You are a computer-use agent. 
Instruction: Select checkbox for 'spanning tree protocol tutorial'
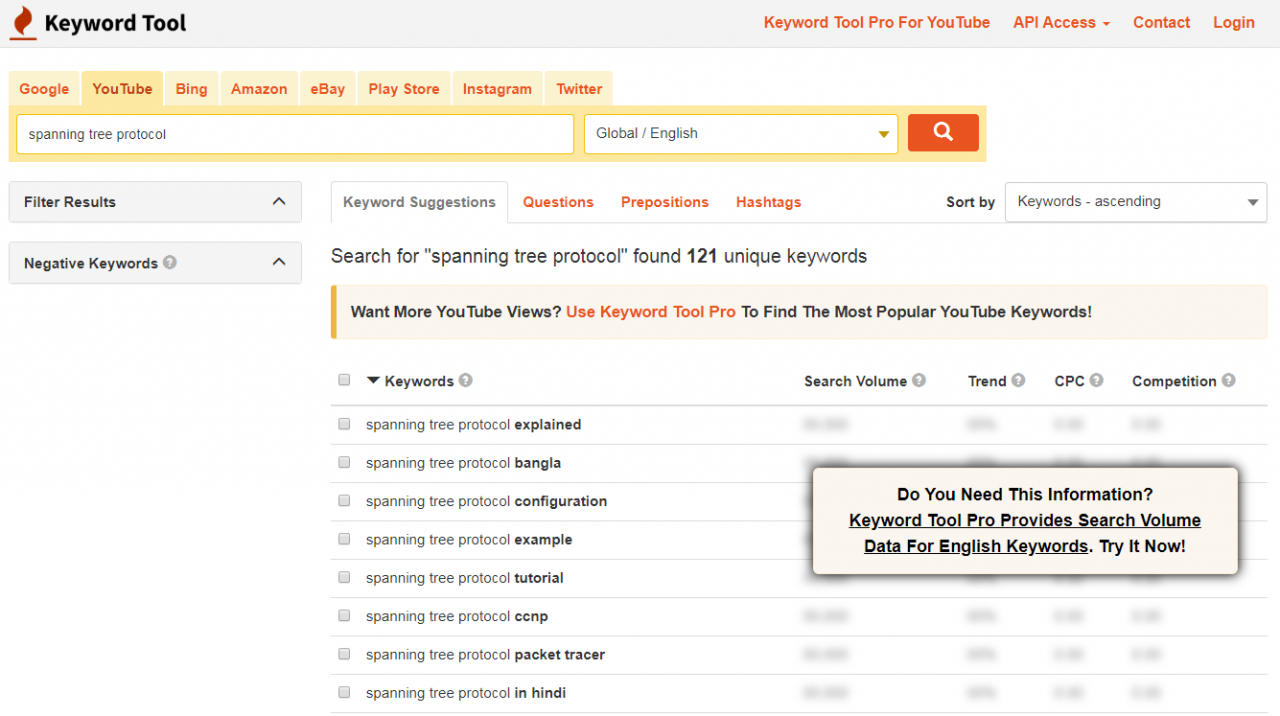(x=345, y=577)
